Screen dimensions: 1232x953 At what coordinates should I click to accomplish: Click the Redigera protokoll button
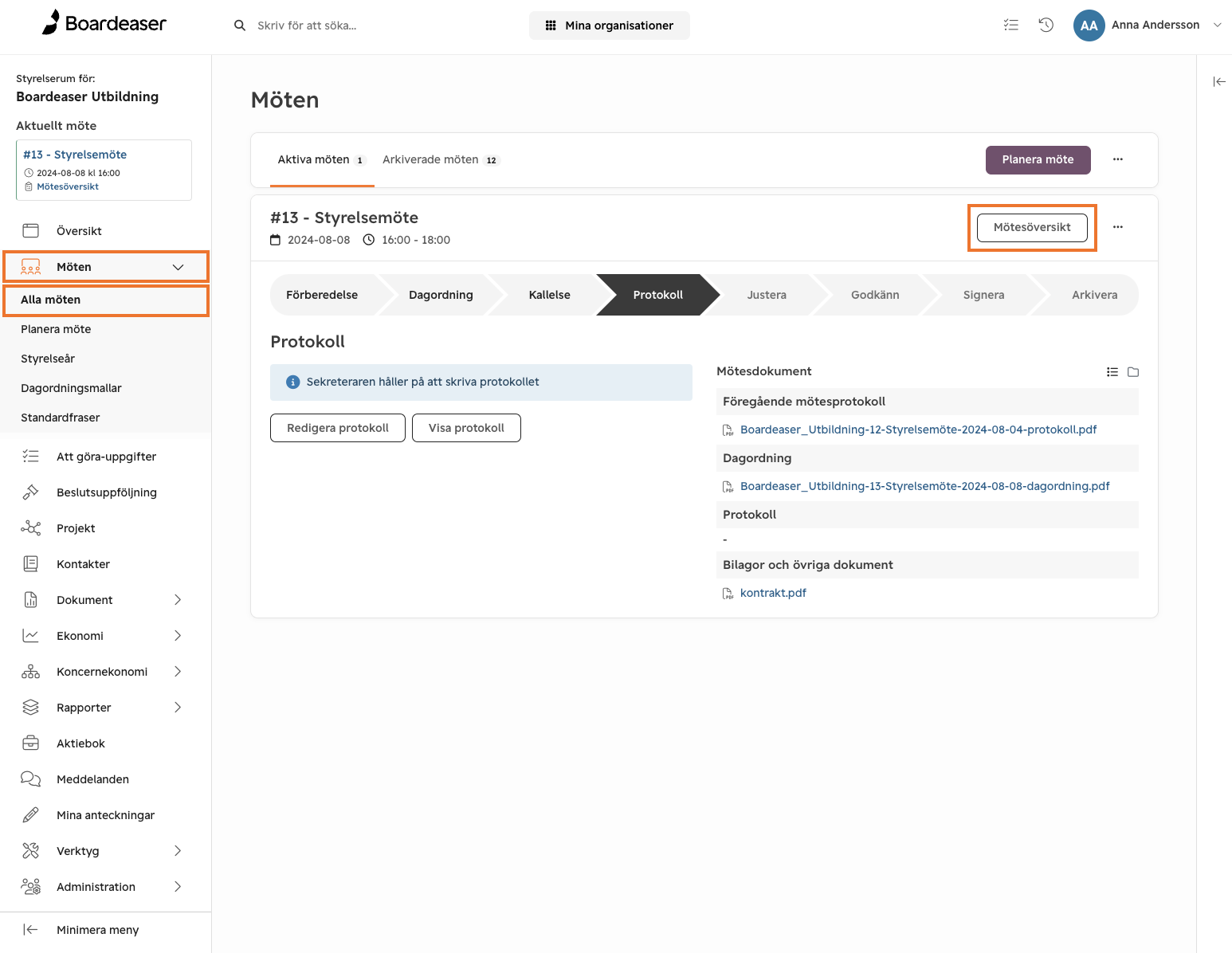[x=338, y=428]
